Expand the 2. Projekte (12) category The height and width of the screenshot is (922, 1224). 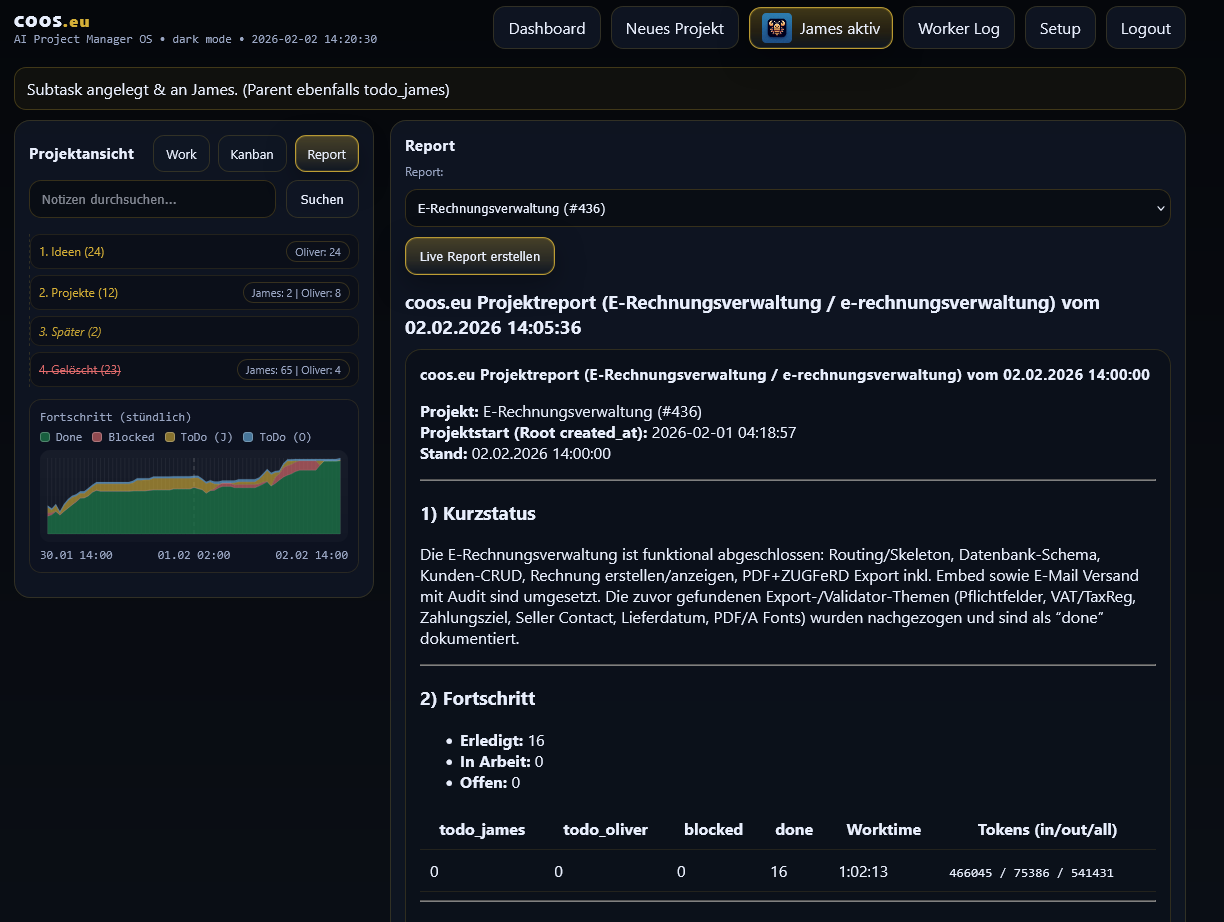[79, 293]
